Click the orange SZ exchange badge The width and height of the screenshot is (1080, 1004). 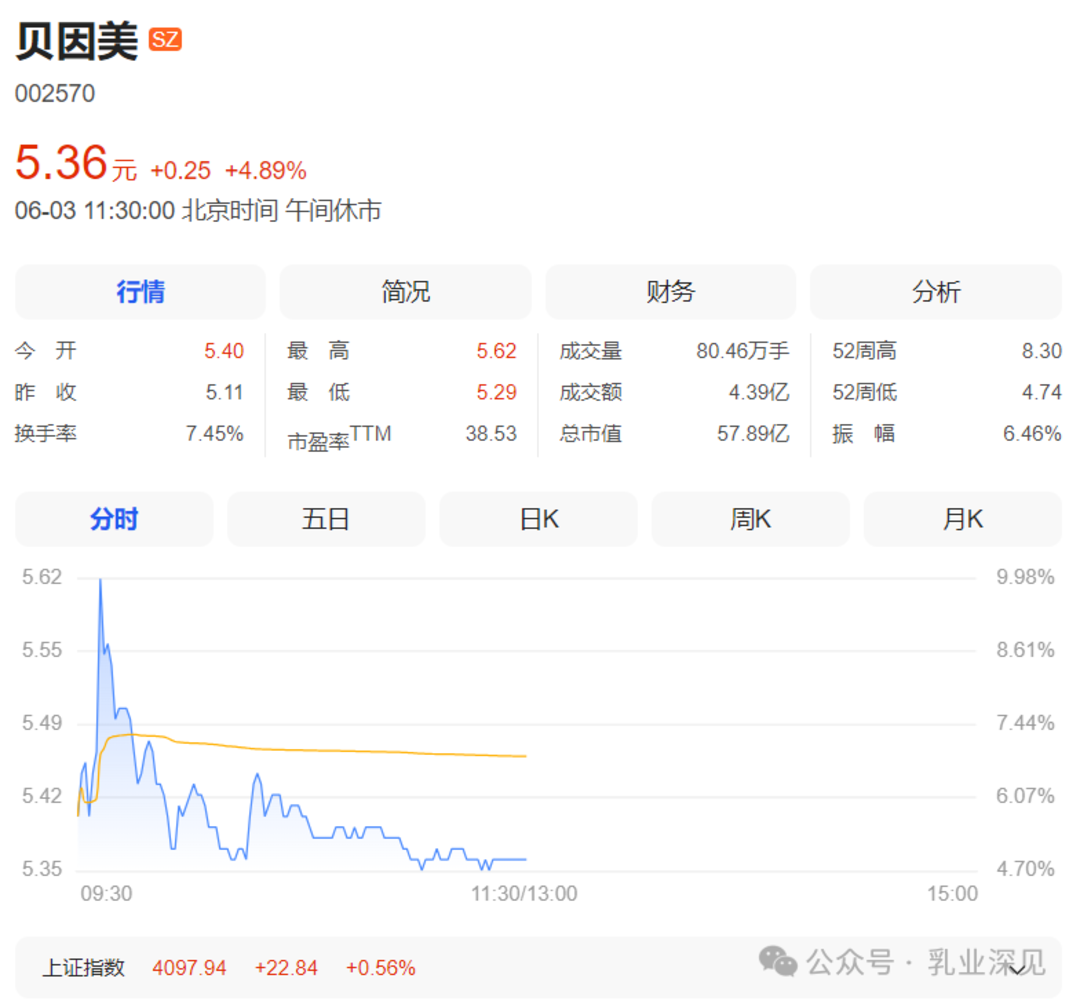165,39
